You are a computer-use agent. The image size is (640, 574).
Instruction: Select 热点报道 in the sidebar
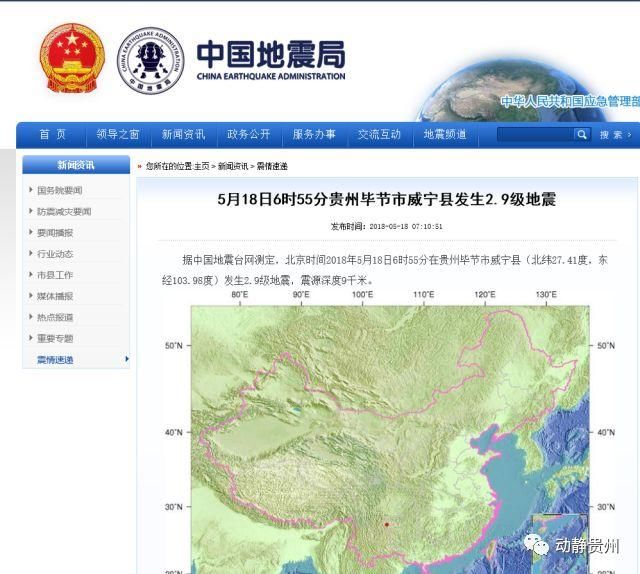[x=55, y=317]
